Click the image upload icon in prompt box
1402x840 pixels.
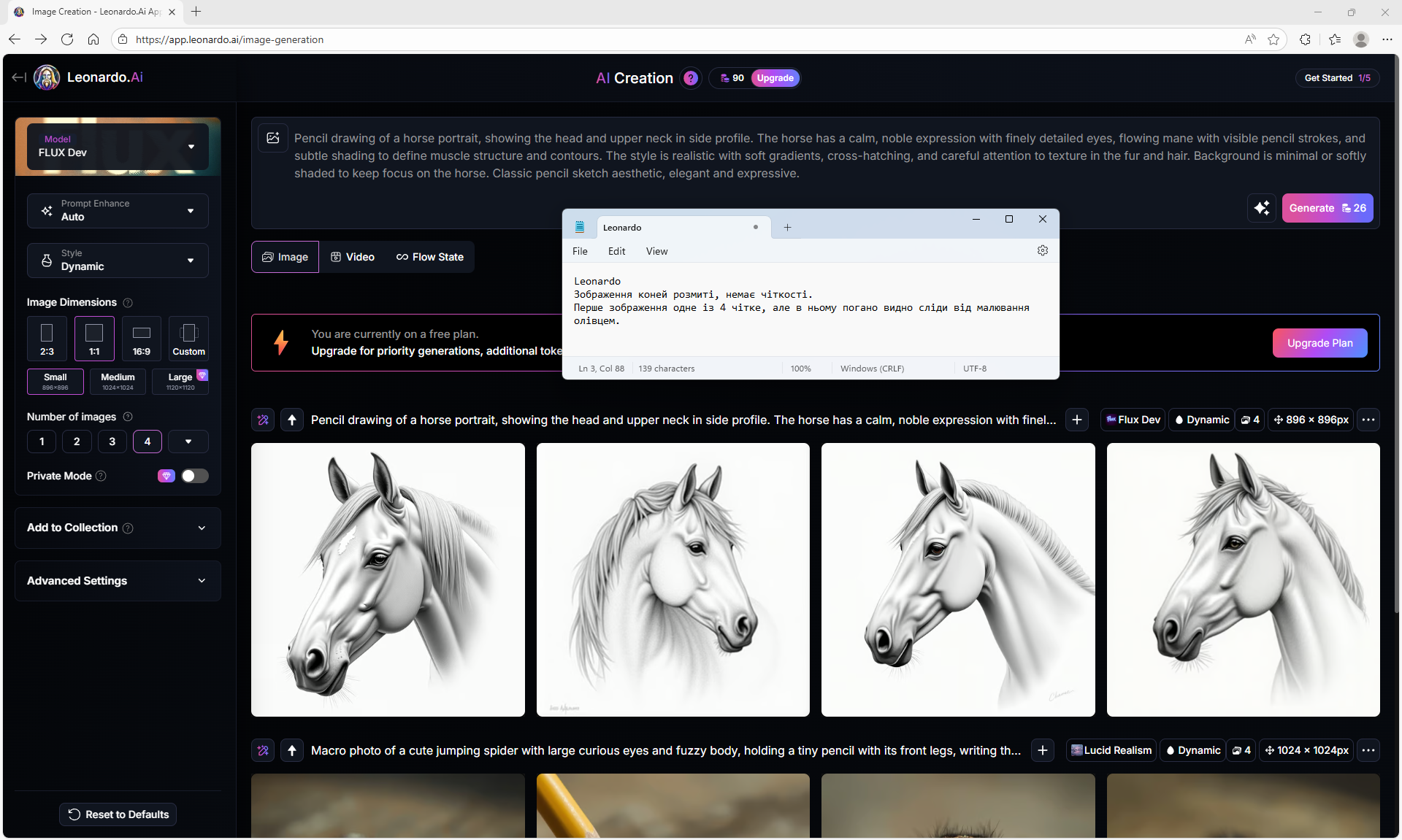click(273, 138)
